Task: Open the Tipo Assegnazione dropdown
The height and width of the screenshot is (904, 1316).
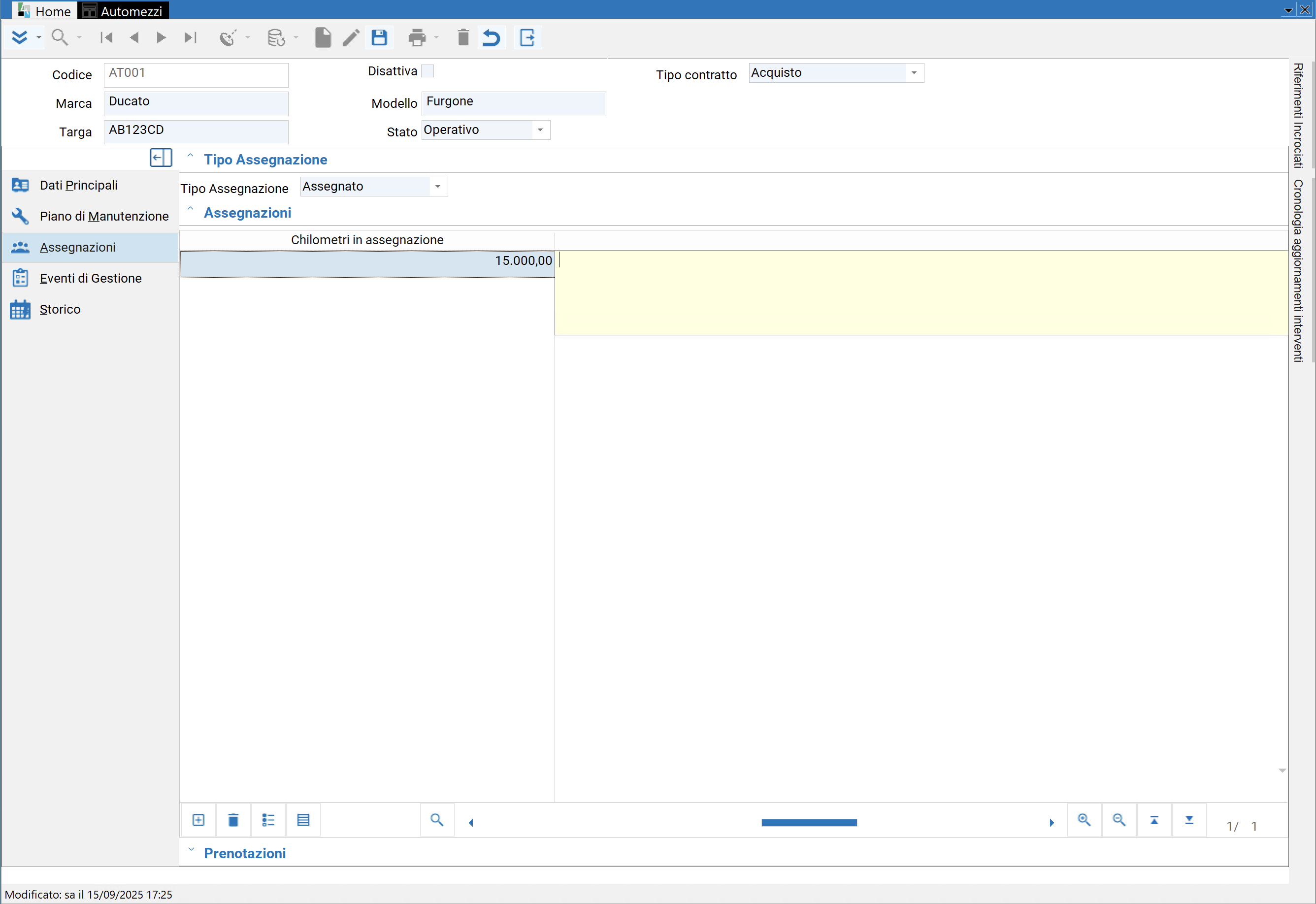Action: pyautogui.click(x=437, y=186)
